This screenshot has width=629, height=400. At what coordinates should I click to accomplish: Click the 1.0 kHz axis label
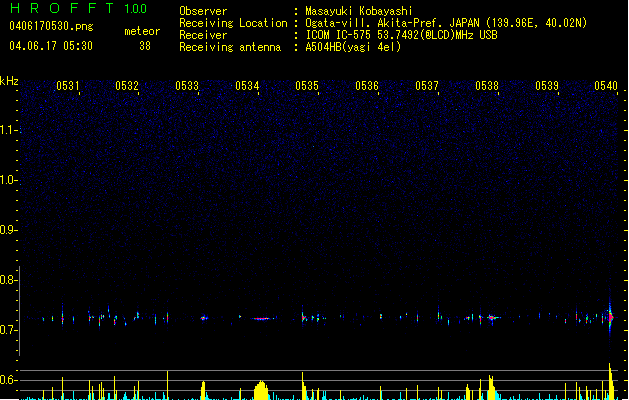pyautogui.click(x=8, y=180)
